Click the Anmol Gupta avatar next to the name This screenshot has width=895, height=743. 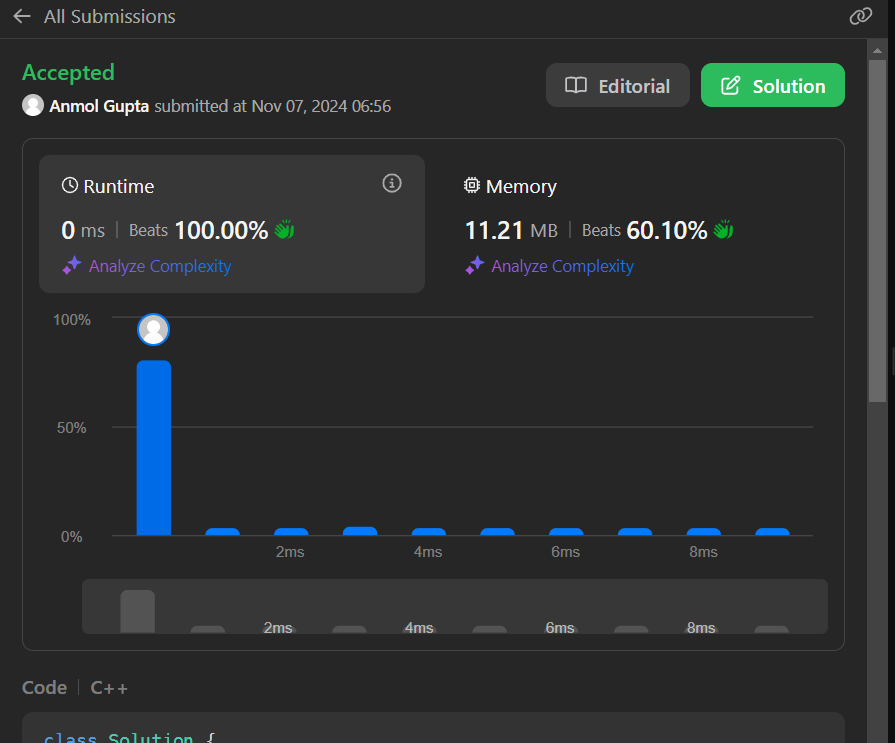pos(33,106)
